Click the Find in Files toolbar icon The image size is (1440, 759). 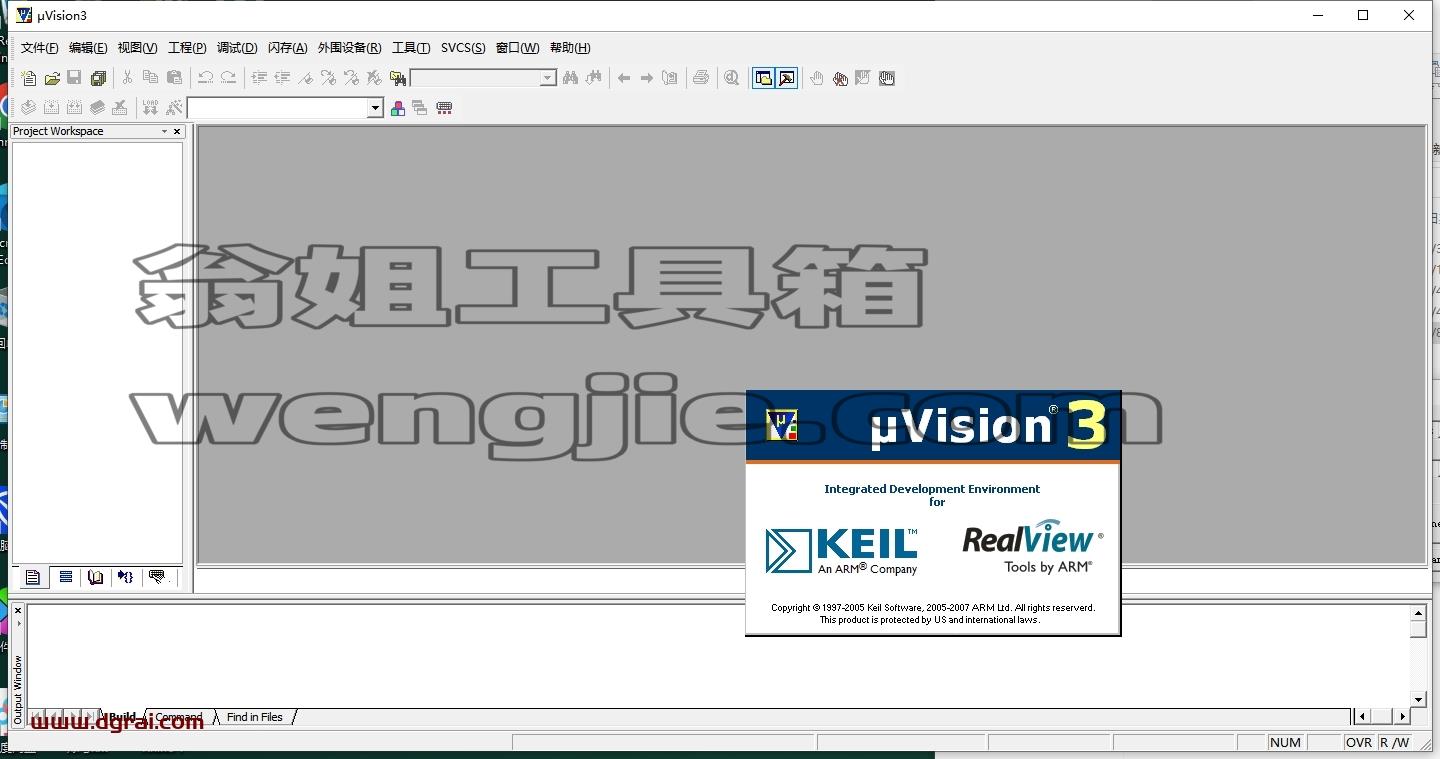pyautogui.click(x=398, y=78)
